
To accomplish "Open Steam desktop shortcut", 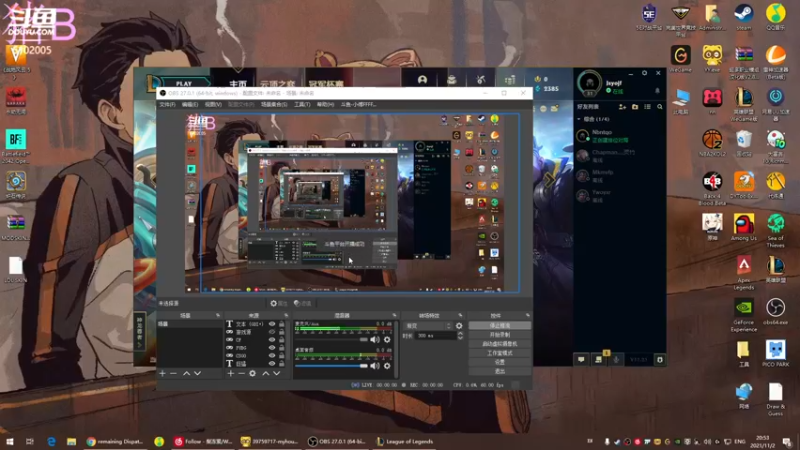I will click(x=744, y=16).
